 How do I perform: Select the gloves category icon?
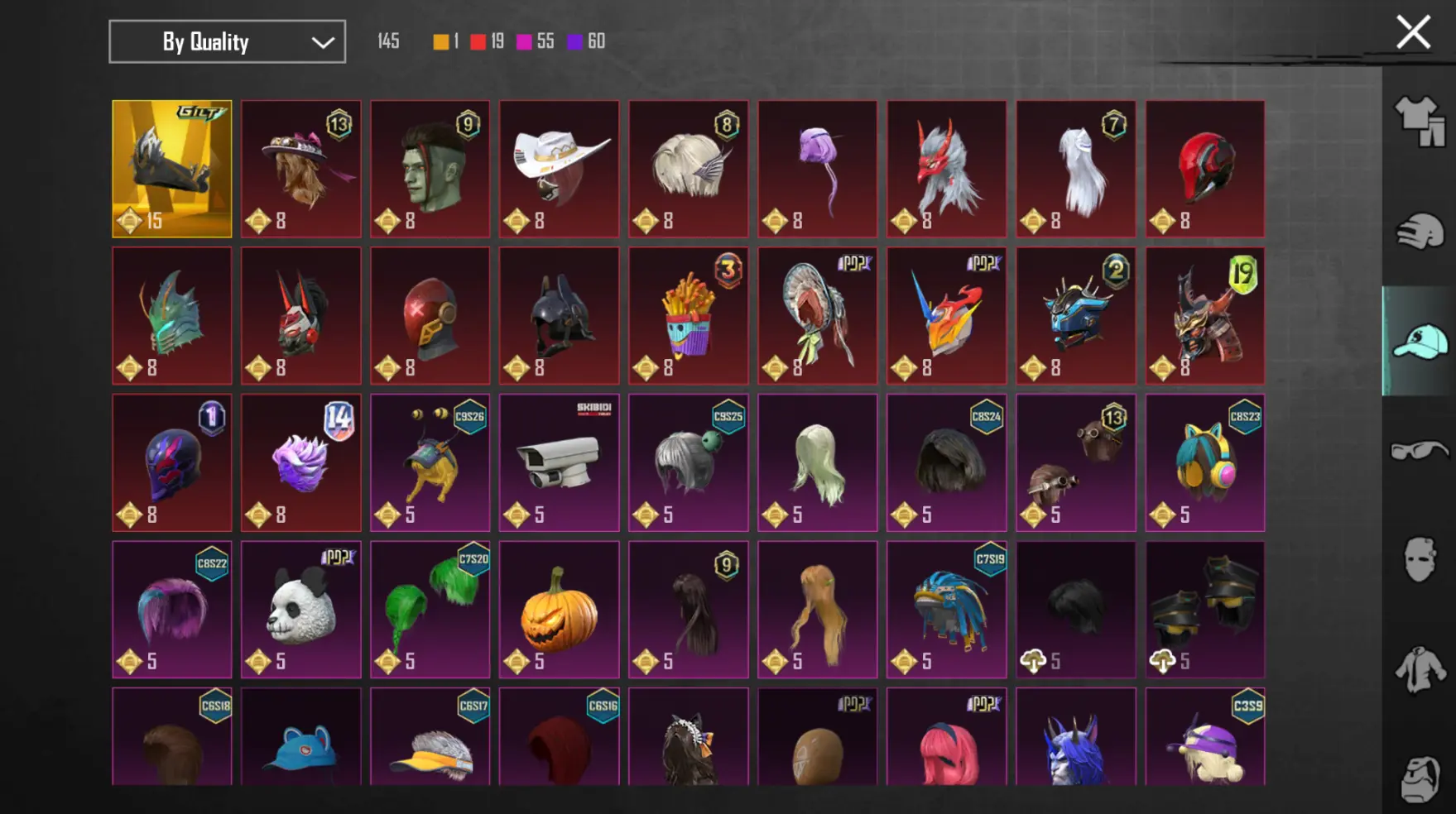coord(1420,232)
